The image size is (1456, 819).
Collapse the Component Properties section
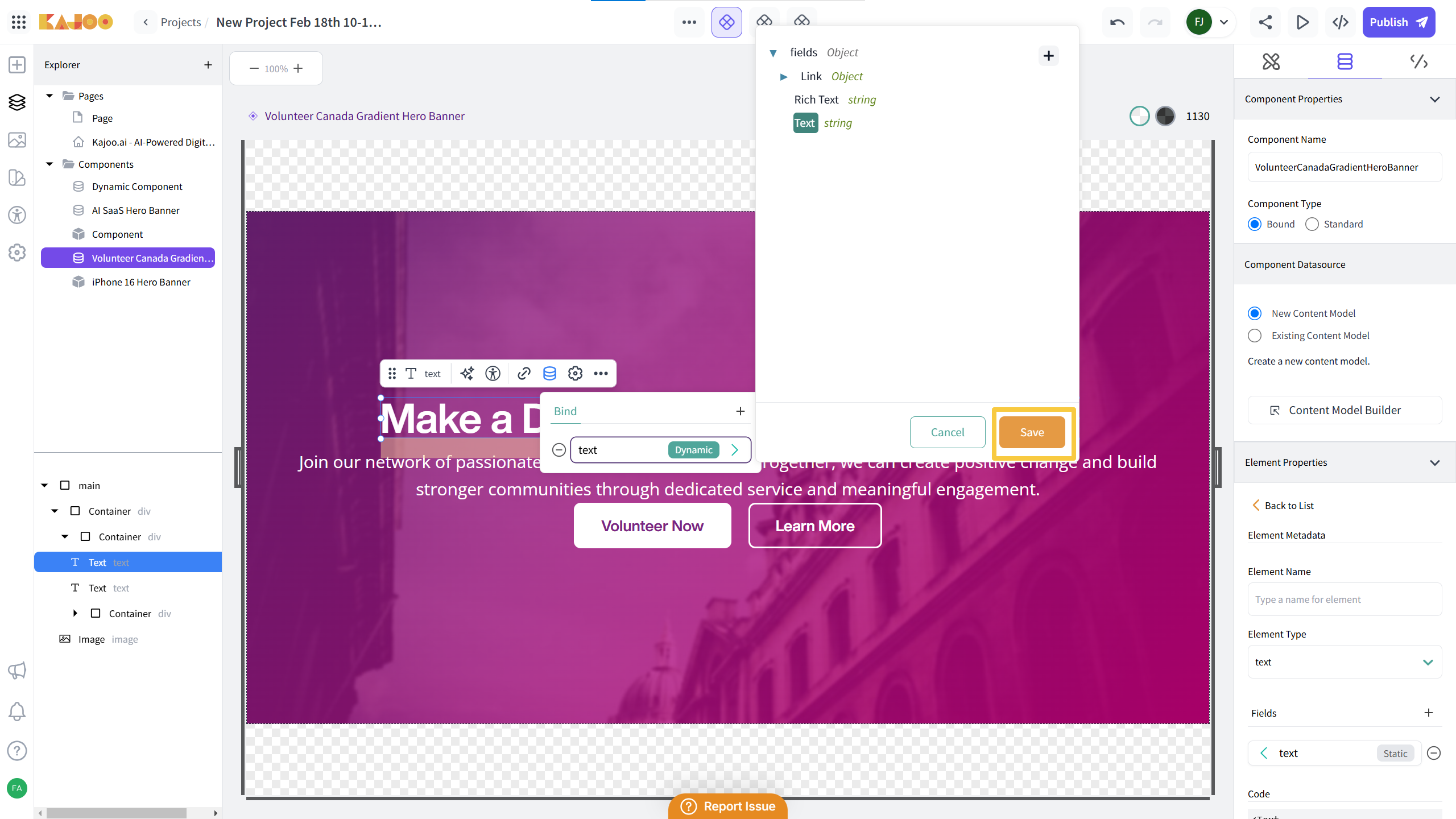click(x=1435, y=99)
